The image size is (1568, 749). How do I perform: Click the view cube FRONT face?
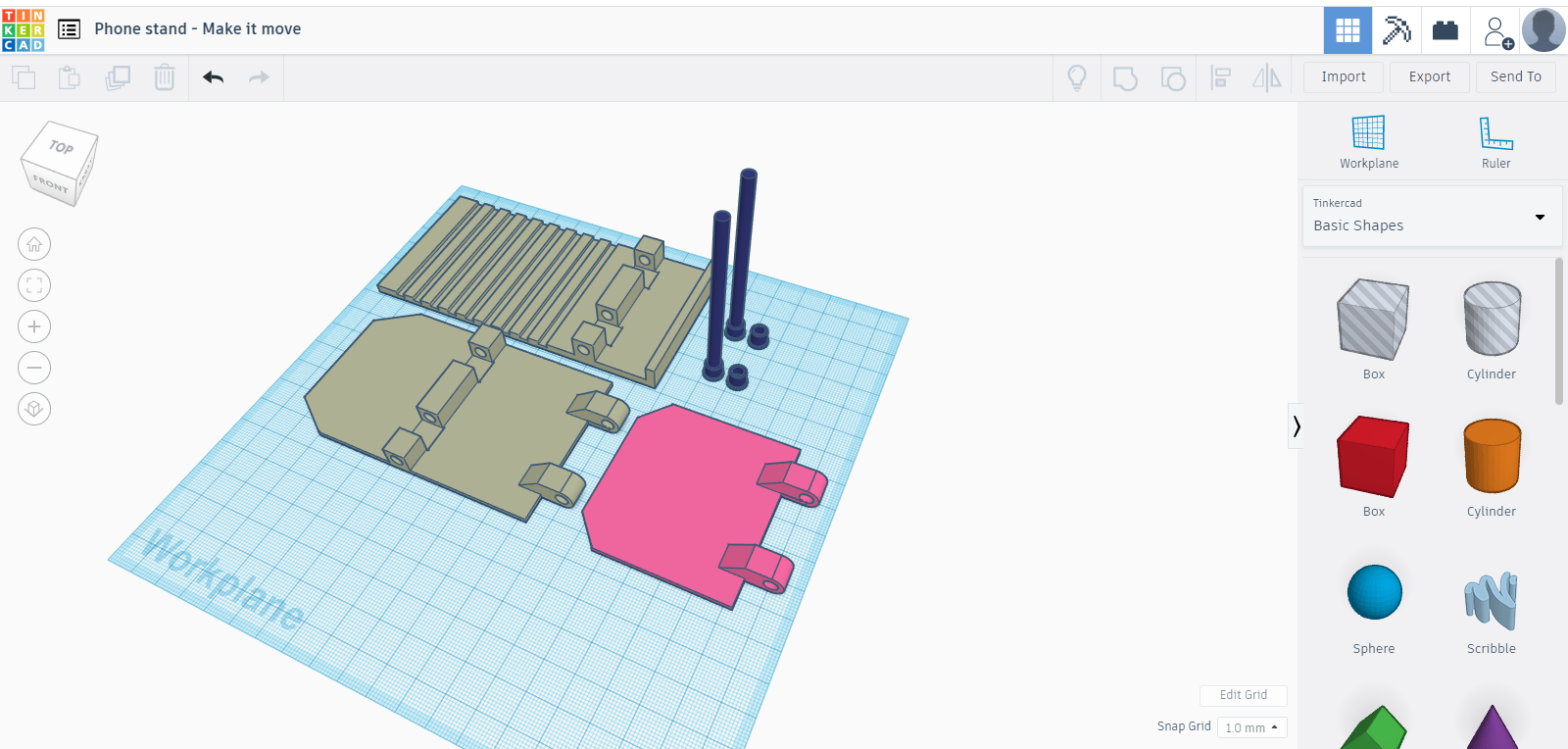click(50, 183)
